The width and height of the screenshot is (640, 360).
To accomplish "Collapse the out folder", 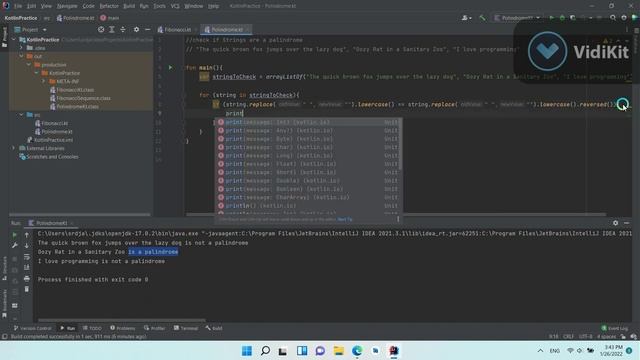I will [x=21, y=56].
